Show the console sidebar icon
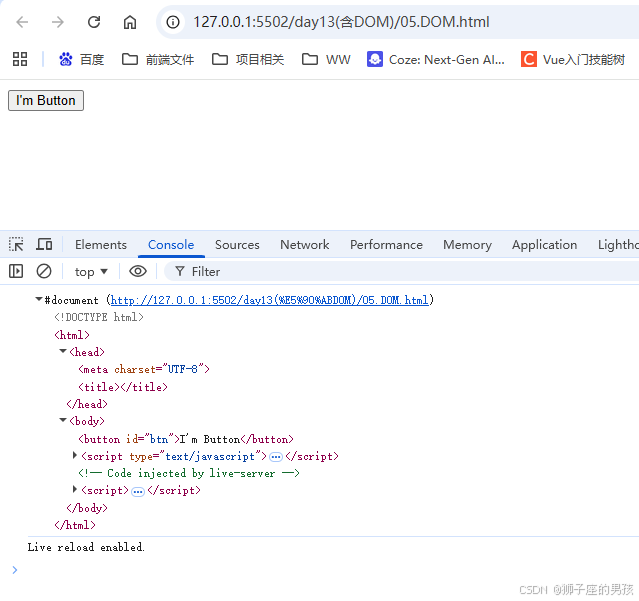The width and height of the screenshot is (639, 601). click(16, 271)
